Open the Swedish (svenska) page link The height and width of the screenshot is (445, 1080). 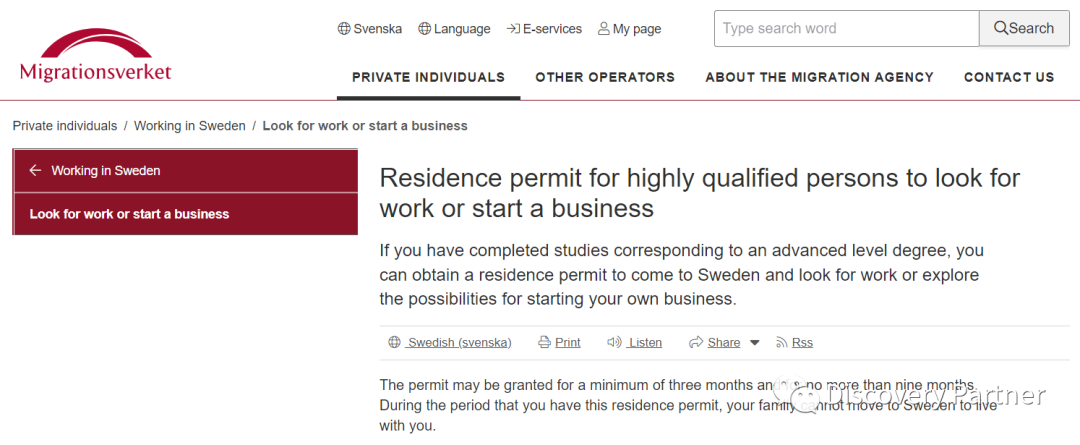click(459, 342)
